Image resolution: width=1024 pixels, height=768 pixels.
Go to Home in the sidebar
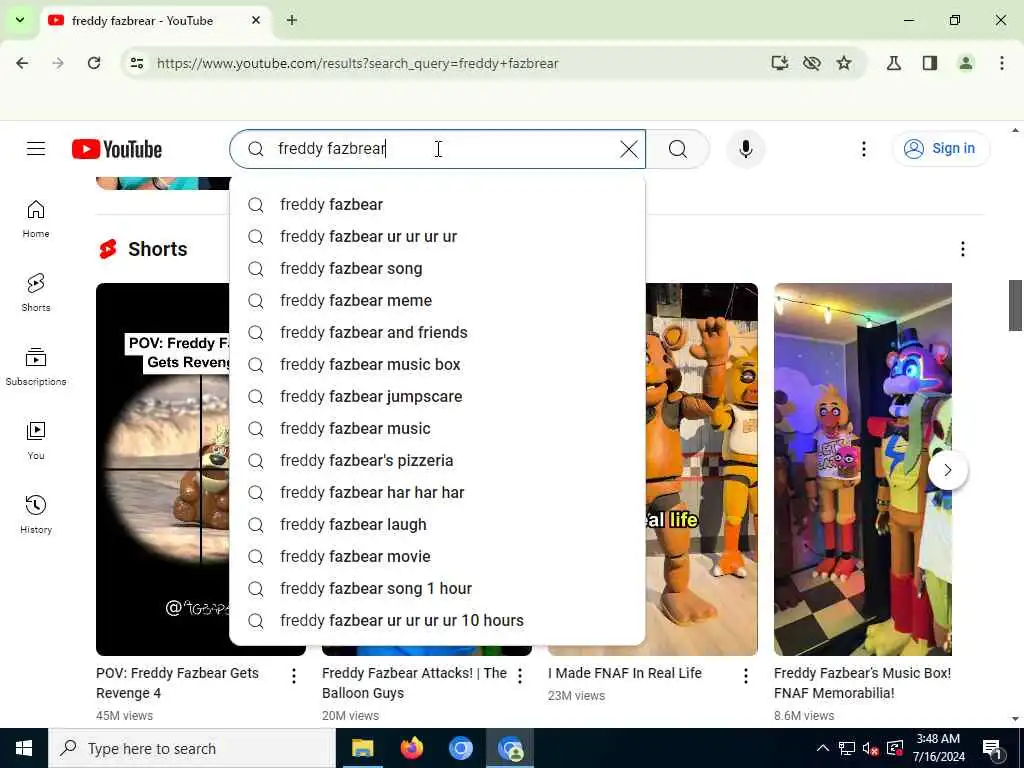pos(36,219)
